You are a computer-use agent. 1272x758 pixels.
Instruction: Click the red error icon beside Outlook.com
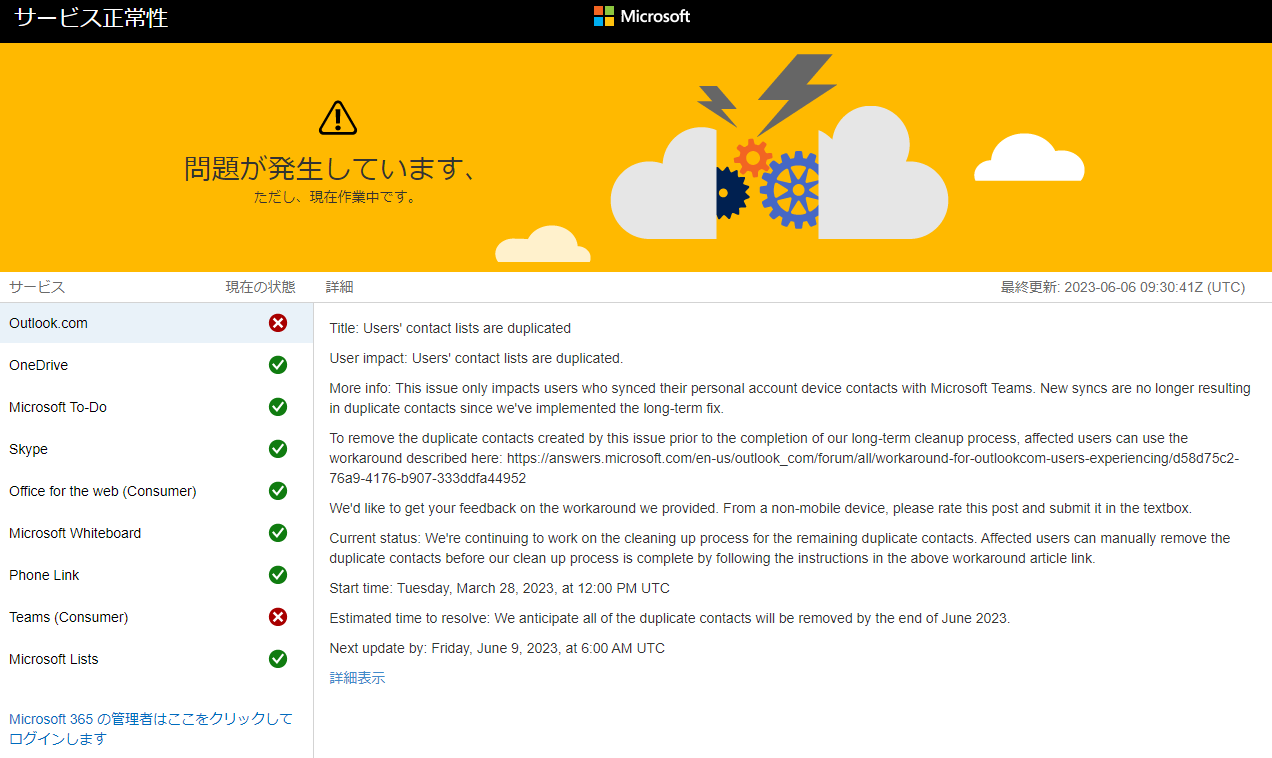coord(277,322)
